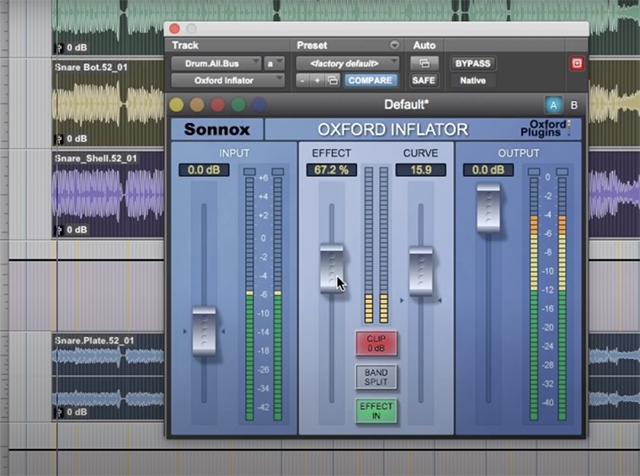Click the INPUT fader handle
Viewport: 640px width, 476px height.
(x=204, y=331)
